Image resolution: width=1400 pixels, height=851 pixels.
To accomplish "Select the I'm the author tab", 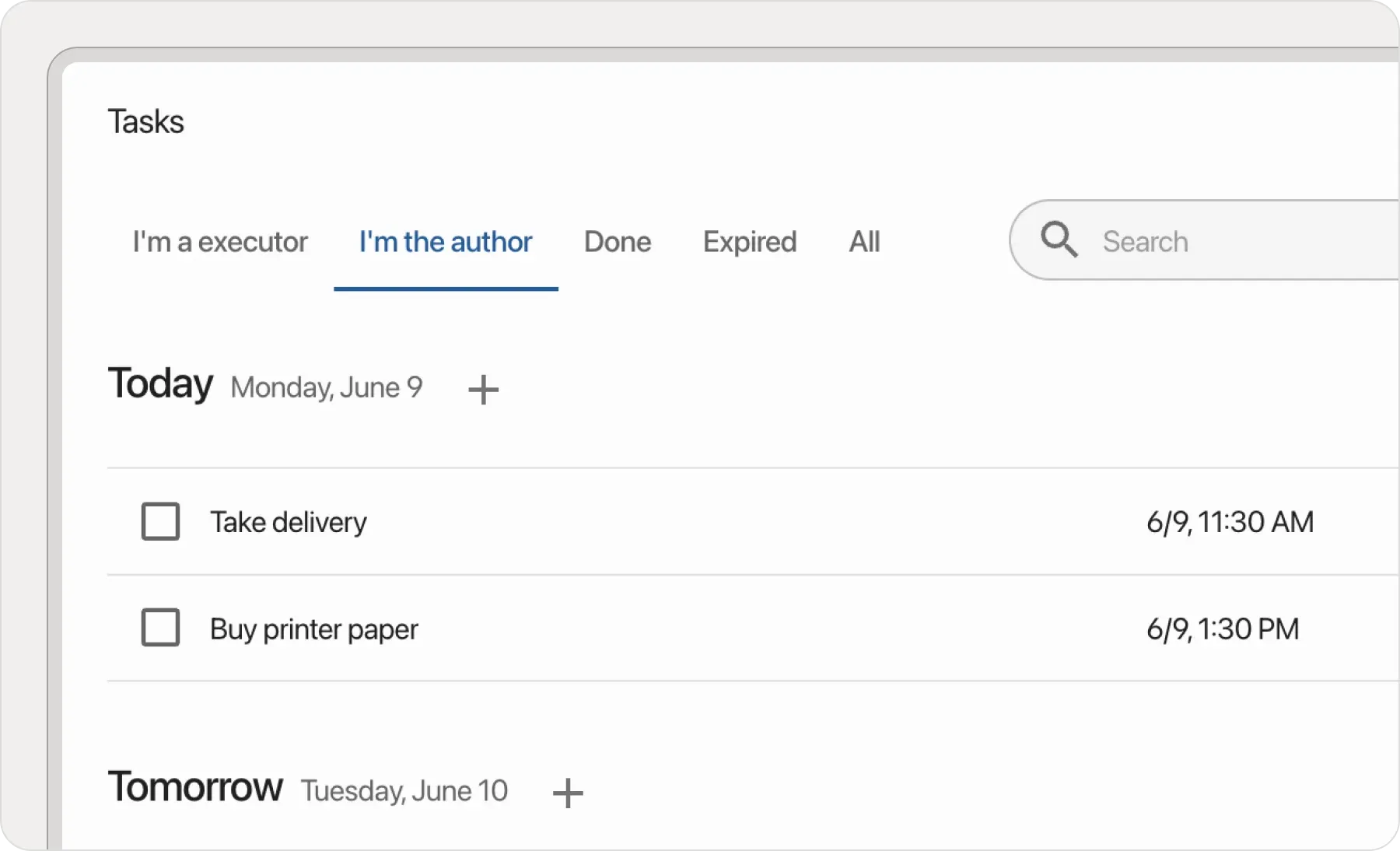I will coord(445,242).
